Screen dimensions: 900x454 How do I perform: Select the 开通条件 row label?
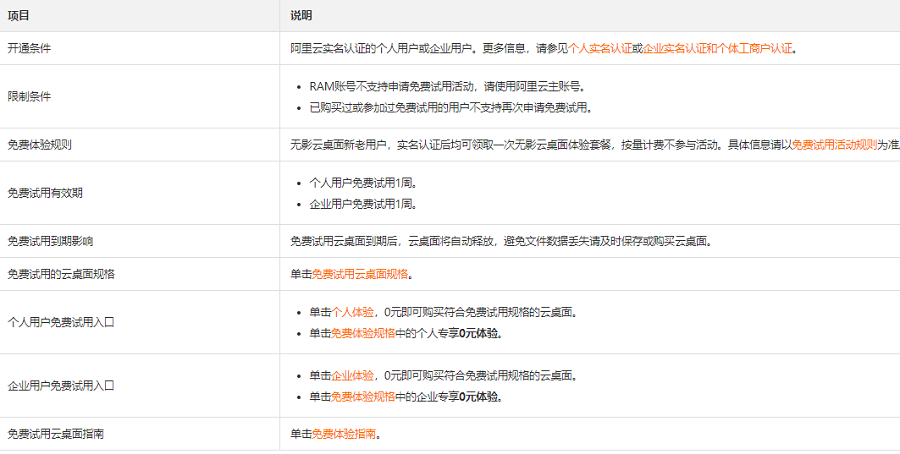point(29,48)
